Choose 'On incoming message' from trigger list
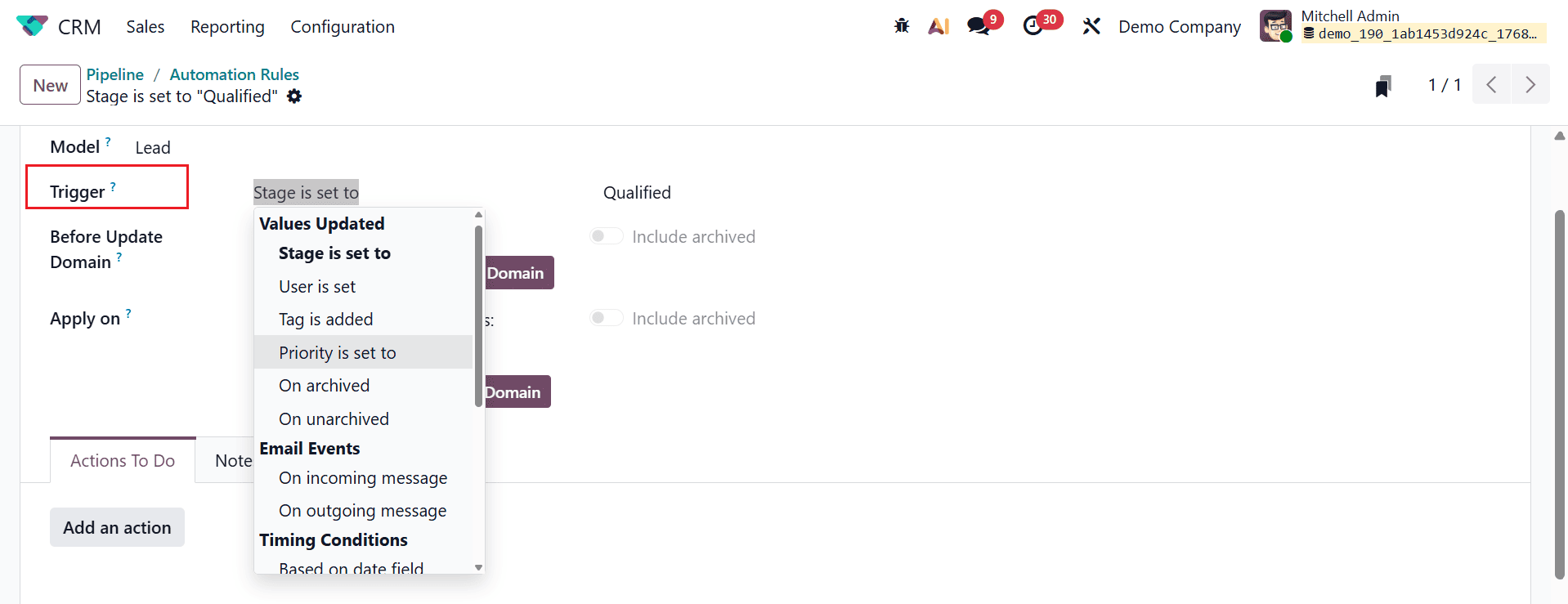 [x=363, y=477]
